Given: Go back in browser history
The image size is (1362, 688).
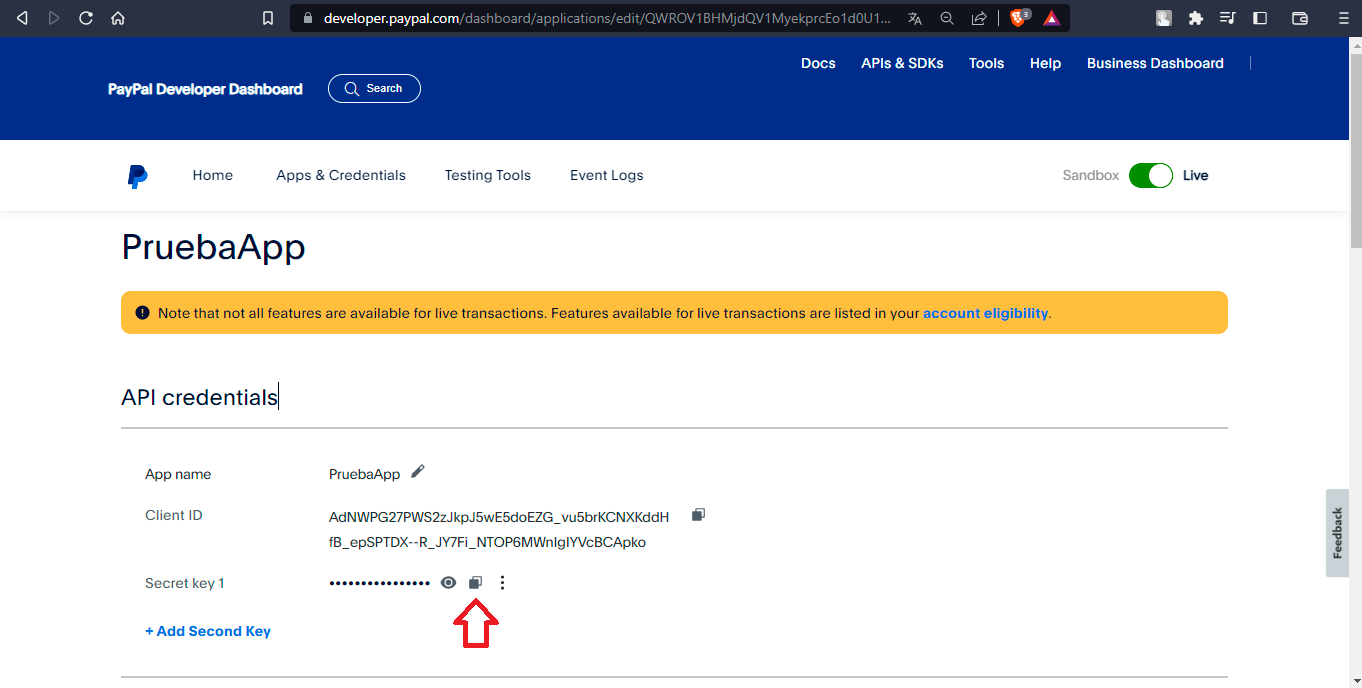Looking at the screenshot, I should pyautogui.click(x=22, y=18).
